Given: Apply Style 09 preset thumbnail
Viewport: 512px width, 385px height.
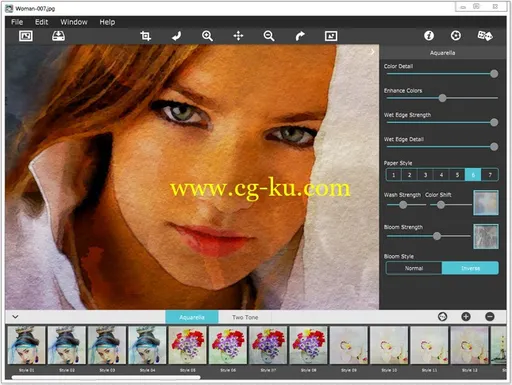Looking at the screenshot, I should coord(349,345).
